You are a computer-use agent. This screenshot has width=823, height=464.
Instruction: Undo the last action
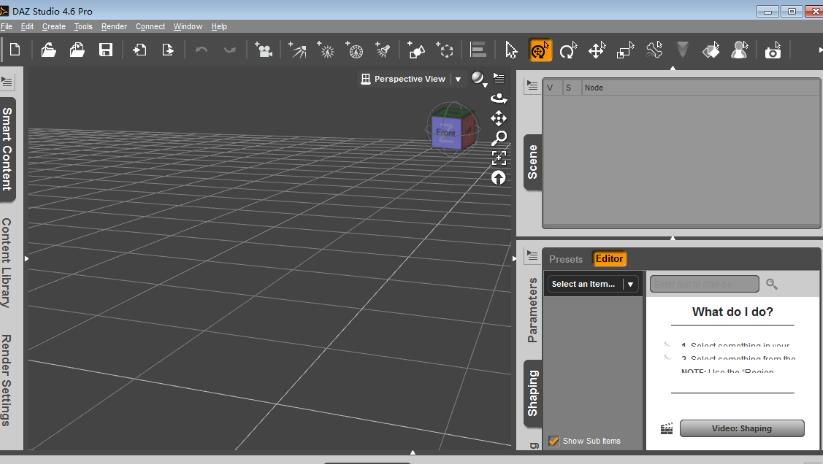[201, 50]
